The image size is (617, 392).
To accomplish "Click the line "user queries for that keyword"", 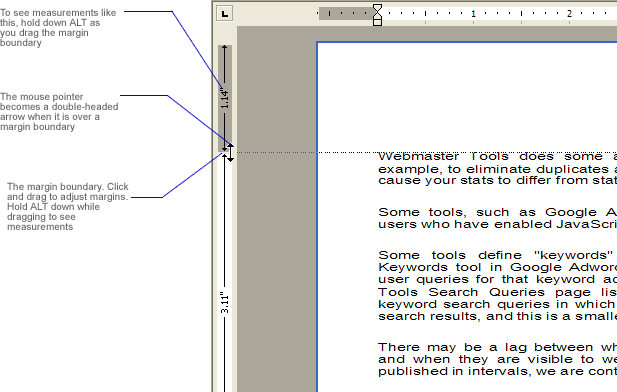I will [x=497, y=280].
